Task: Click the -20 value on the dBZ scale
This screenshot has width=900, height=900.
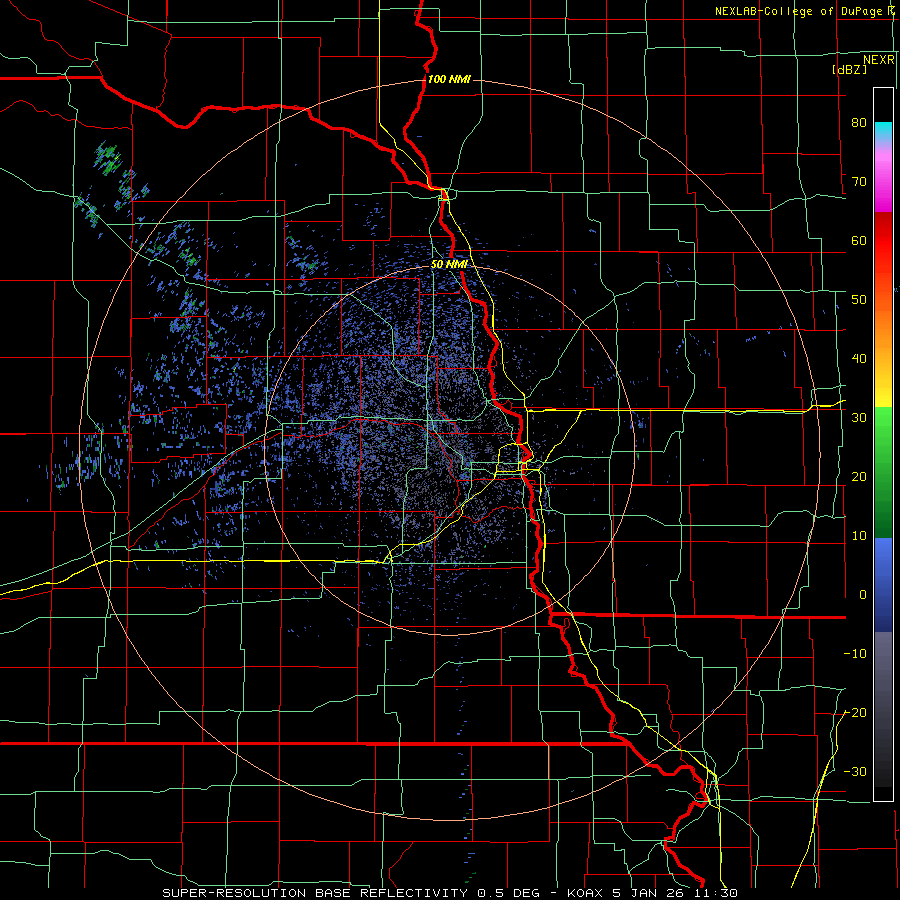Action: [855, 713]
